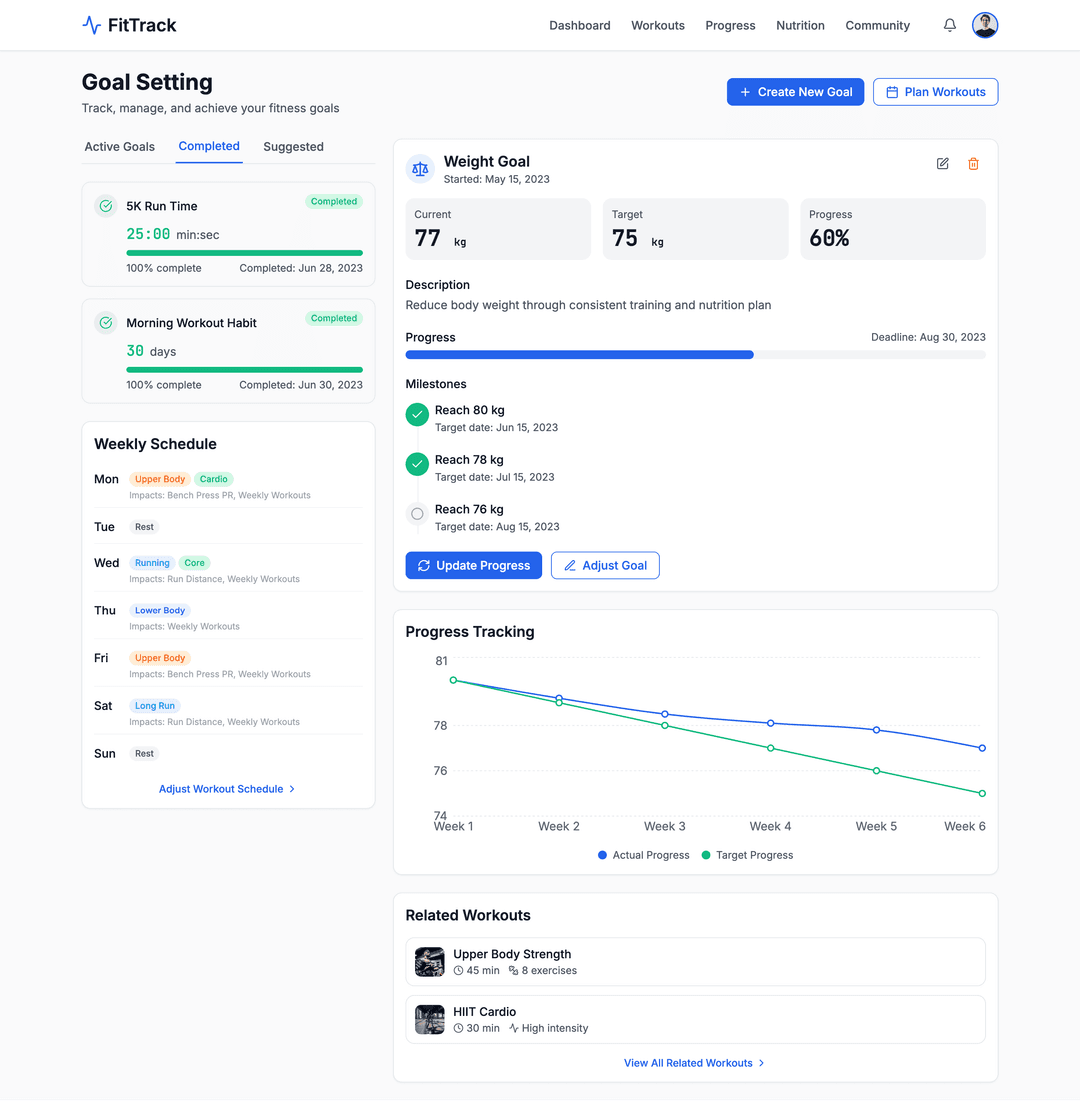Toggle the Reach 78 kg milestone checkmark
Viewport: 1080px width, 1101px height.
[x=417, y=464]
